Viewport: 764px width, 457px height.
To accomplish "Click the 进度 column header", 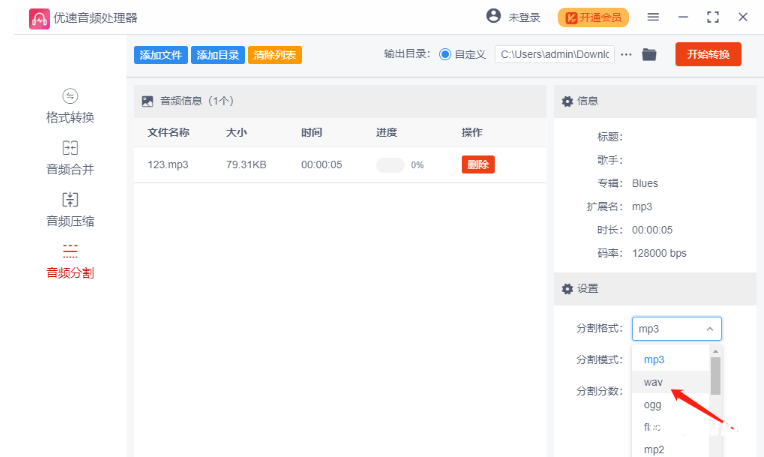I will coord(386,133).
